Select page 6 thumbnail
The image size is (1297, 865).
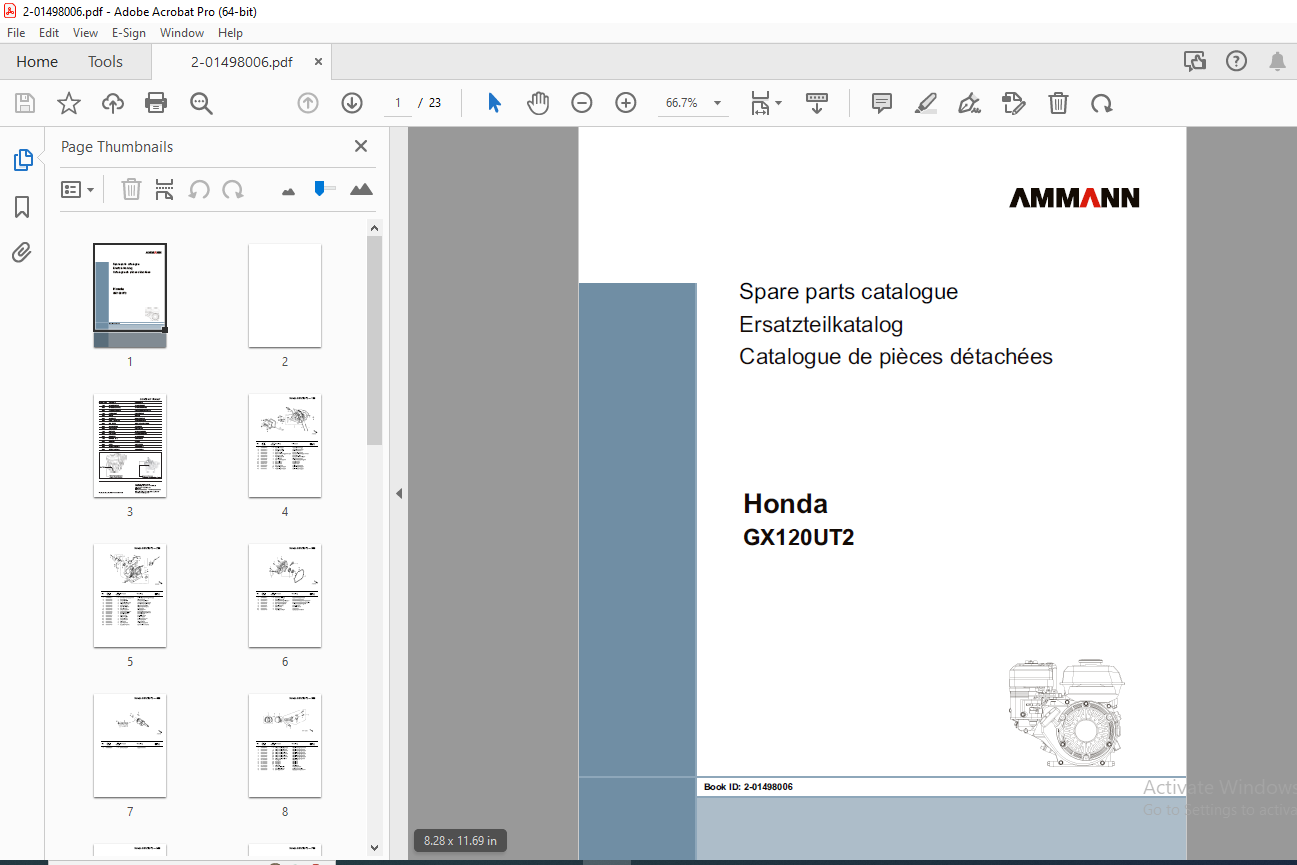[x=285, y=595]
